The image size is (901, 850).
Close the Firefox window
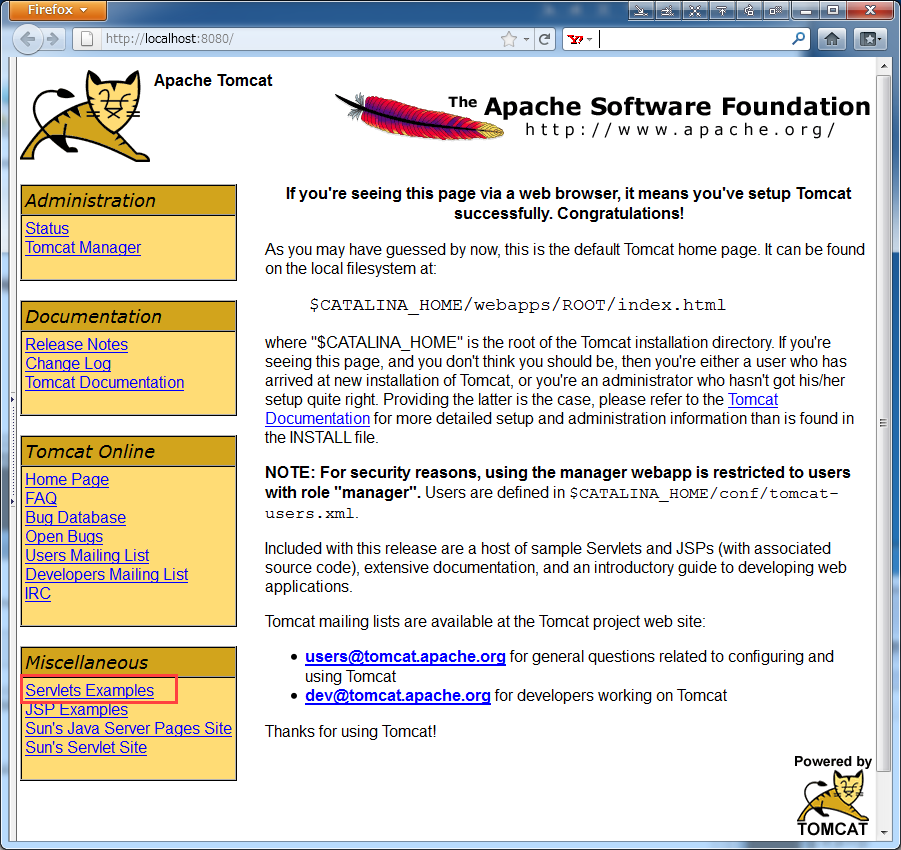pyautogui.click(x=871, y=10)
